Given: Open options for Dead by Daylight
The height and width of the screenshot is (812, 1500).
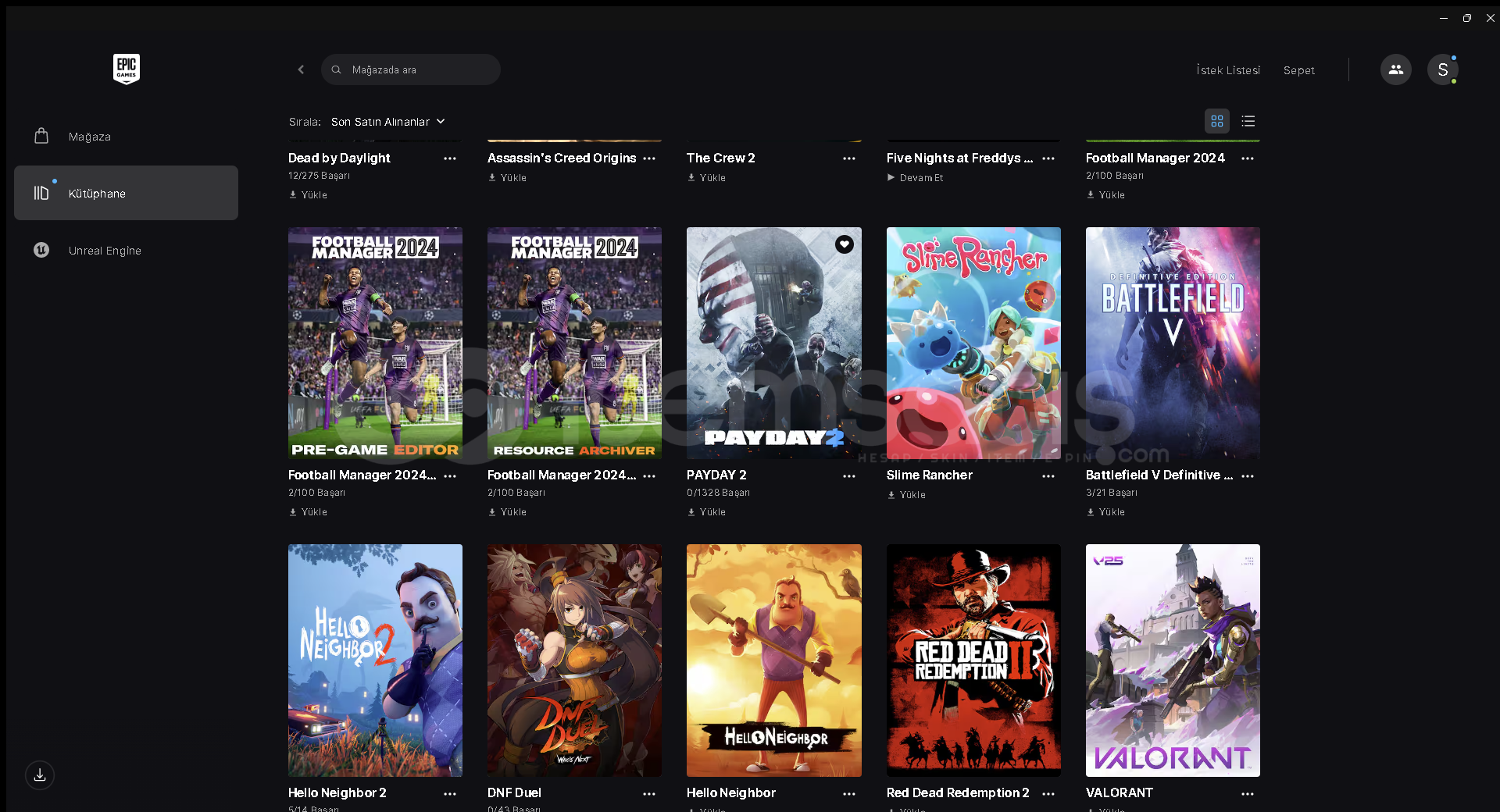Looking at the screenshot, I should pyautogui.click(x=450, y=158).
